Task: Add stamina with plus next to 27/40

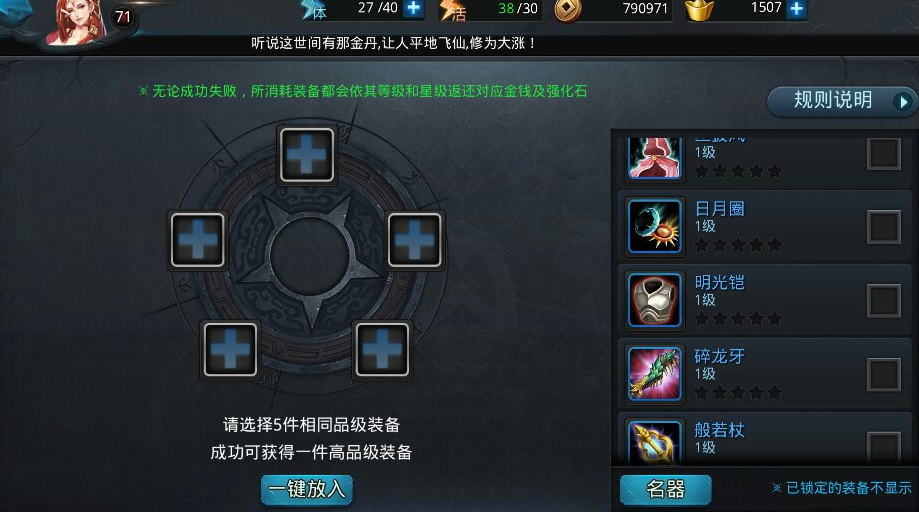Action: [x=414, y=8]
